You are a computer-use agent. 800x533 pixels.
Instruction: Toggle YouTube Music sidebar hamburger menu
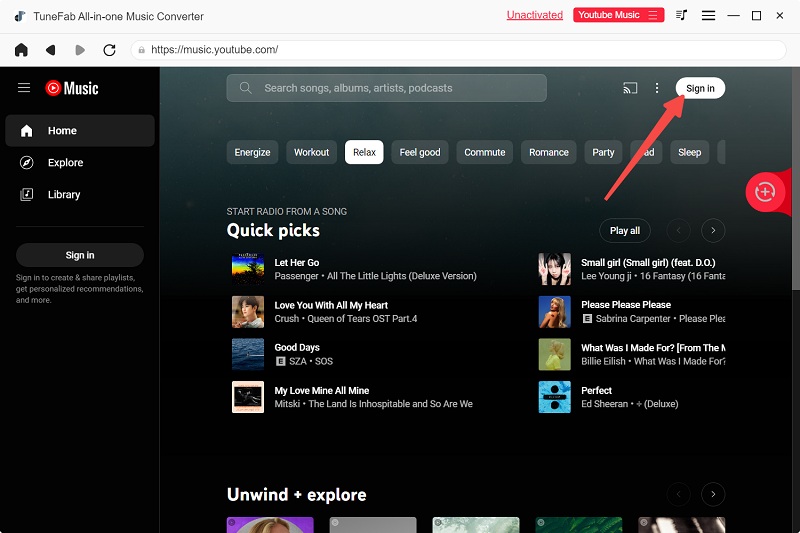point(24,88)
